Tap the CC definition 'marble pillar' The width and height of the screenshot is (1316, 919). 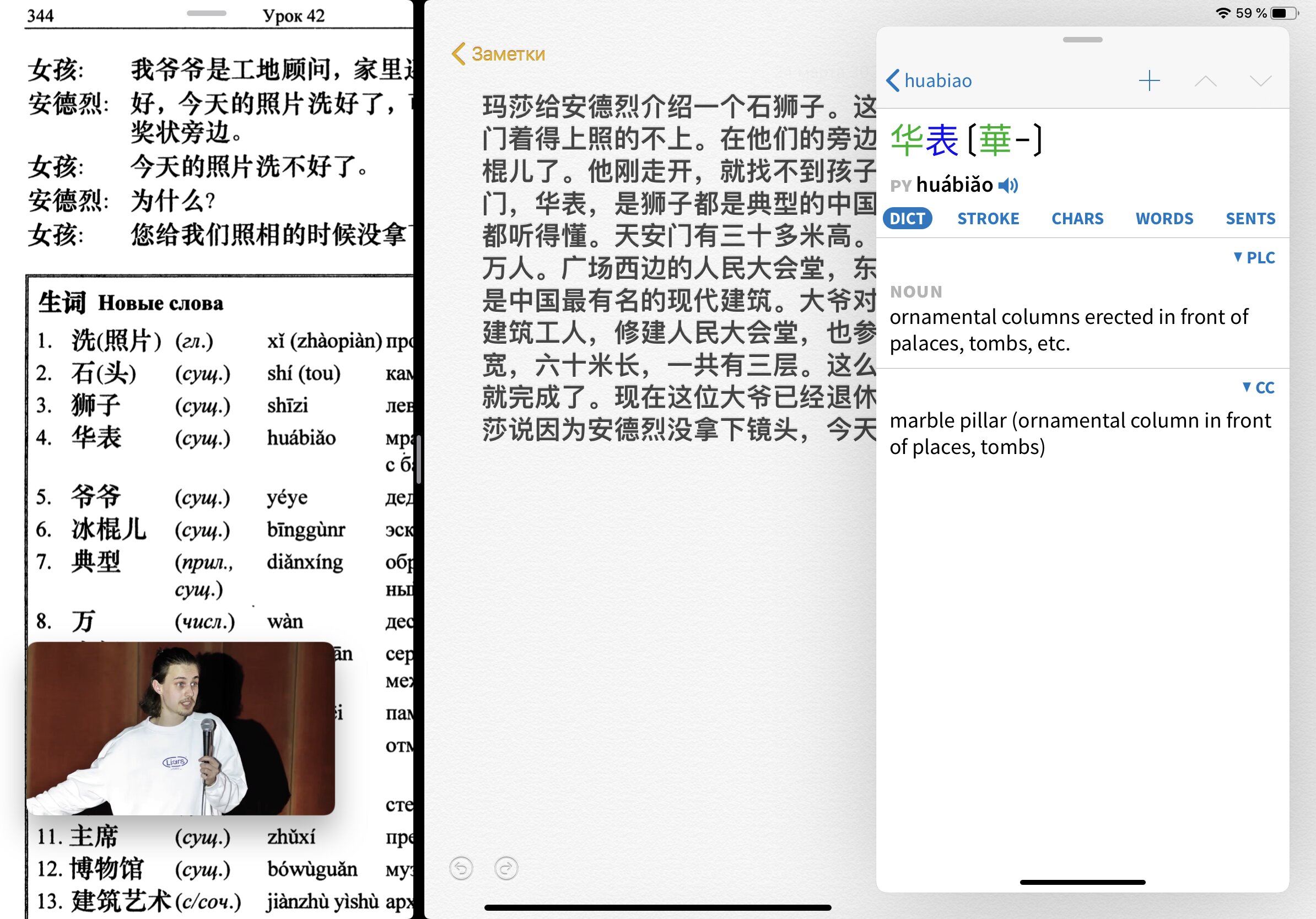click(x=1080, y=433)
